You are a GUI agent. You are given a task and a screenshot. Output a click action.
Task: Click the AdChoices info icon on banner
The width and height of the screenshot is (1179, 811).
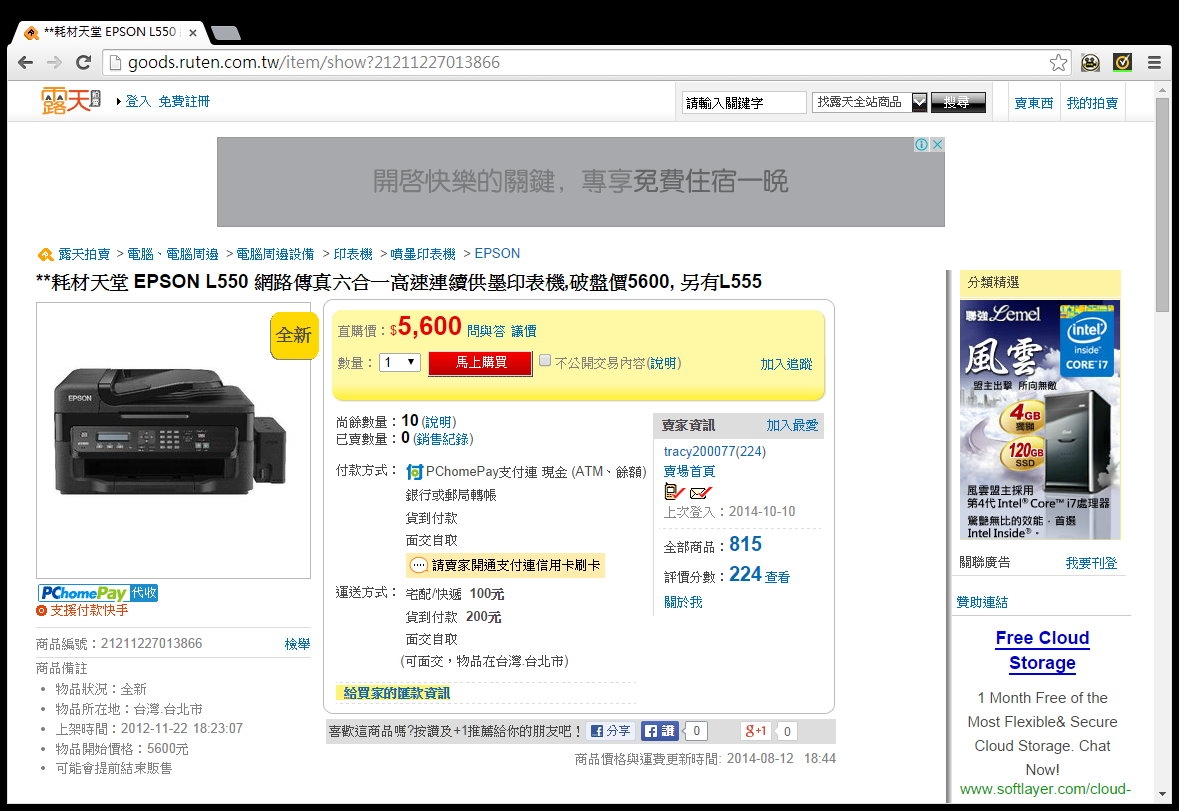tap(921, 144)
